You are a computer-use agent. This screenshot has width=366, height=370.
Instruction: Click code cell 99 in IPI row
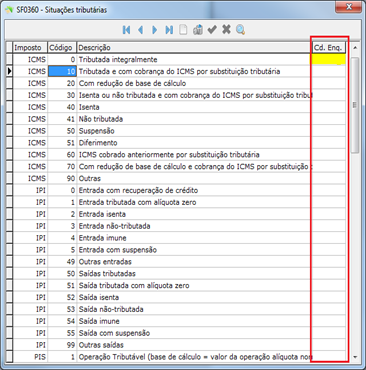click(62, 345)
